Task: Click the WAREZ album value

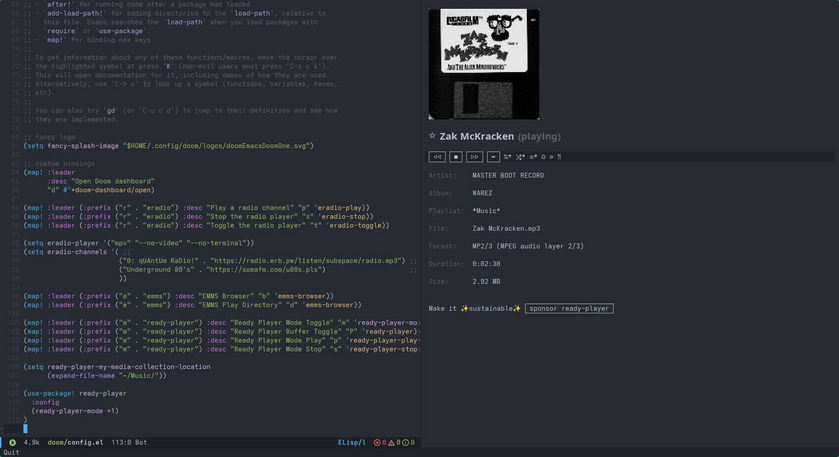Action: point(482,193)
